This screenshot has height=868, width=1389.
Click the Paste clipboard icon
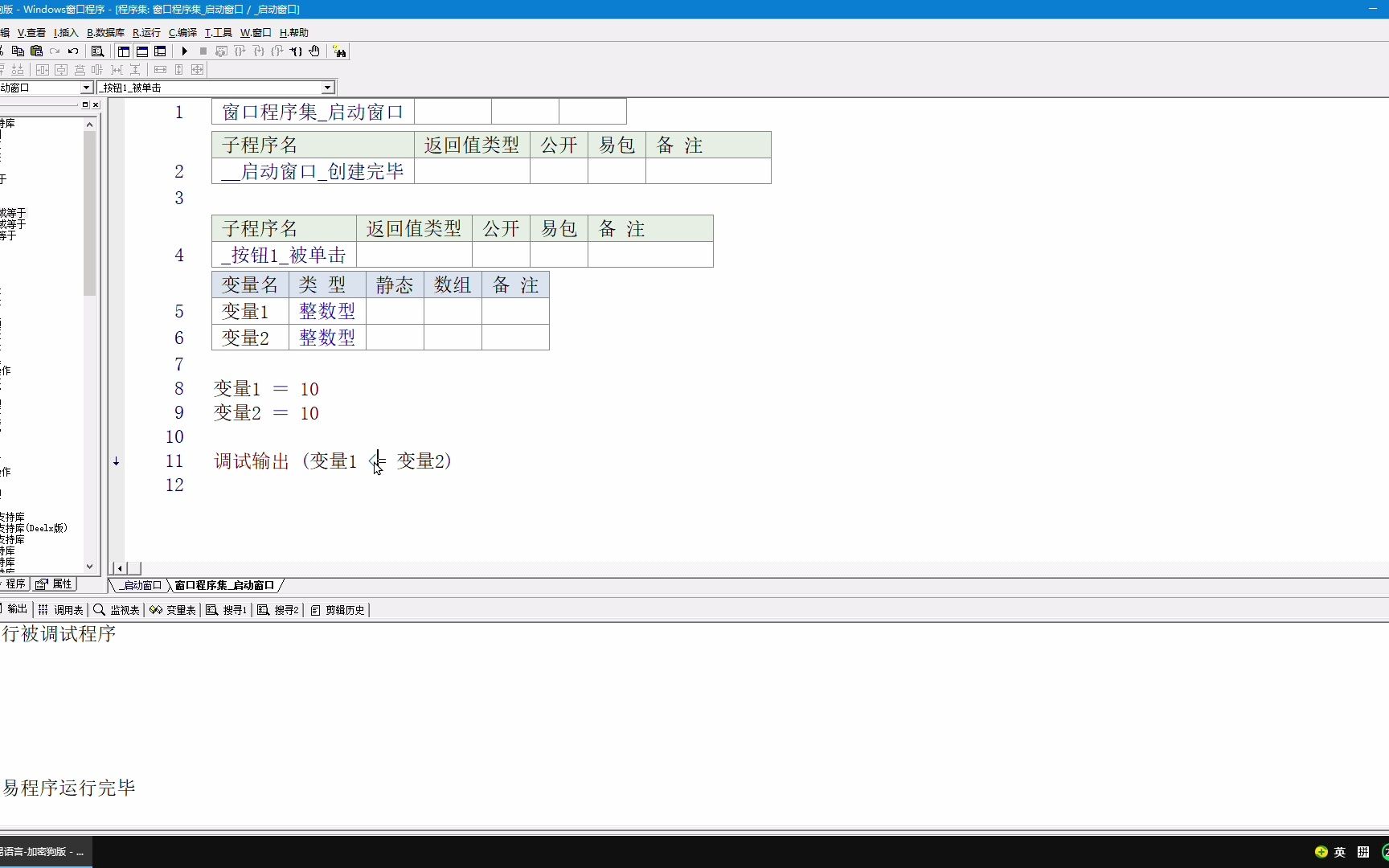[x=36, y=51]
